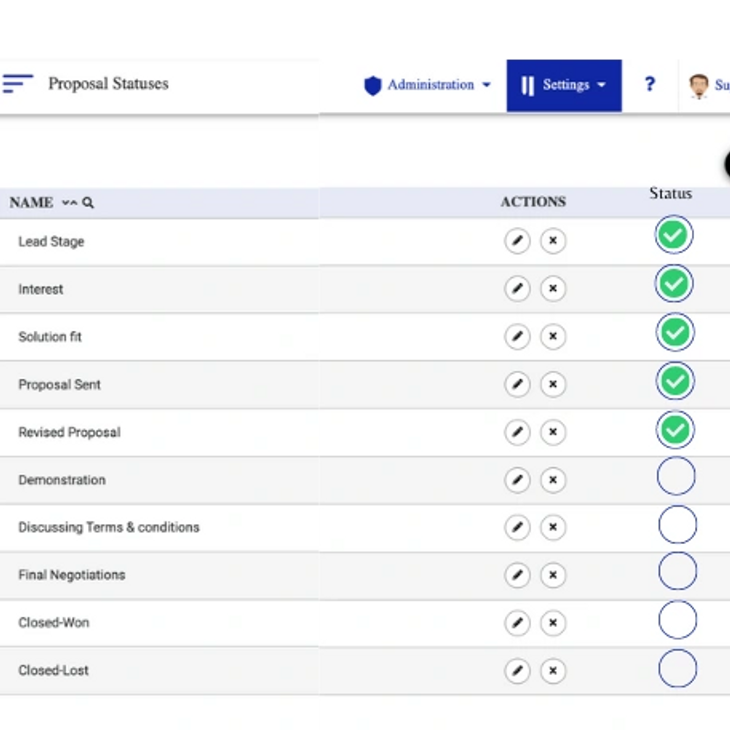
Task: Edit the Solution fit status
Action: pos(517,336)
